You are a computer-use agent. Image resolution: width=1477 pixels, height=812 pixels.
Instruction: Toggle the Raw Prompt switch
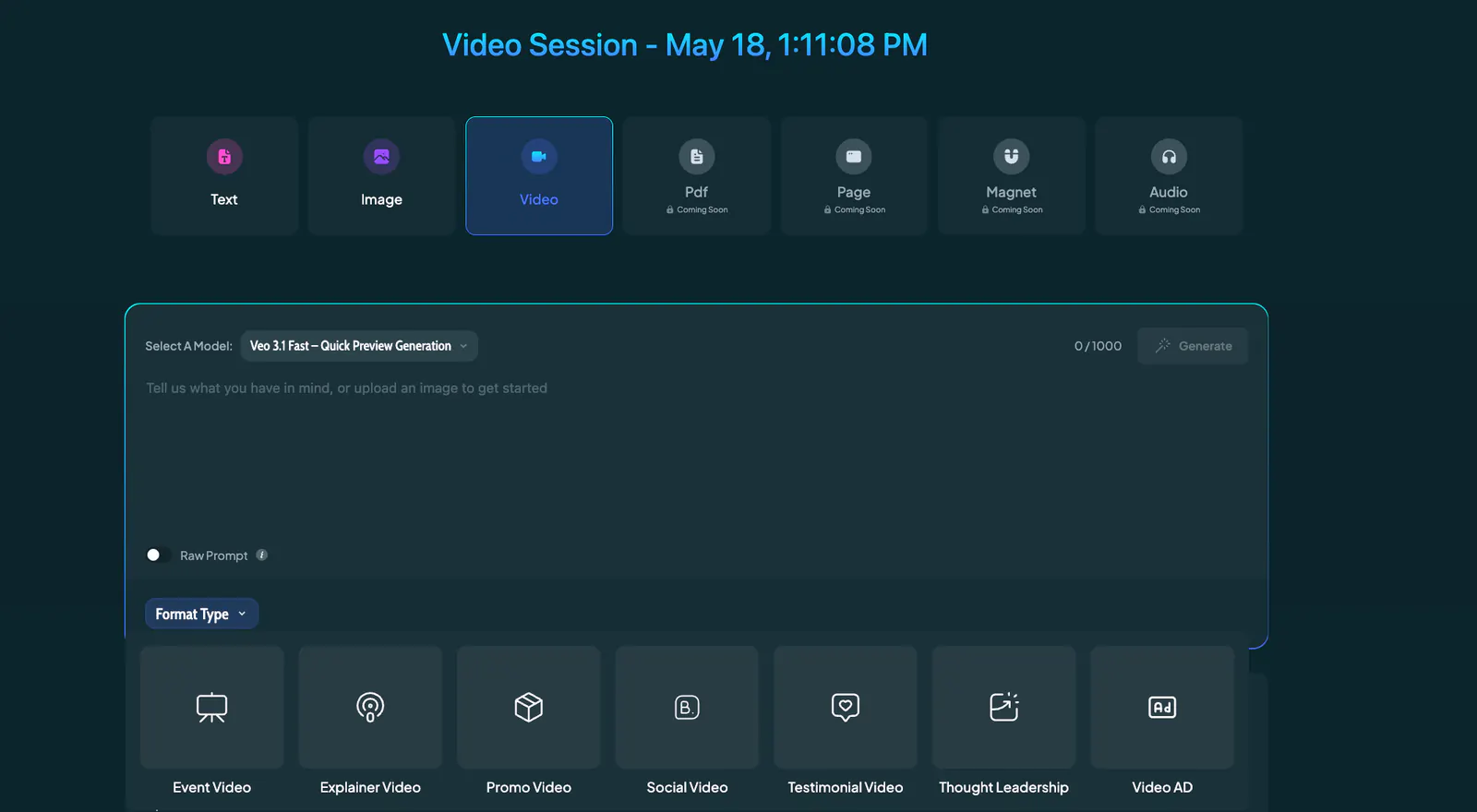[x=158, y=555]
